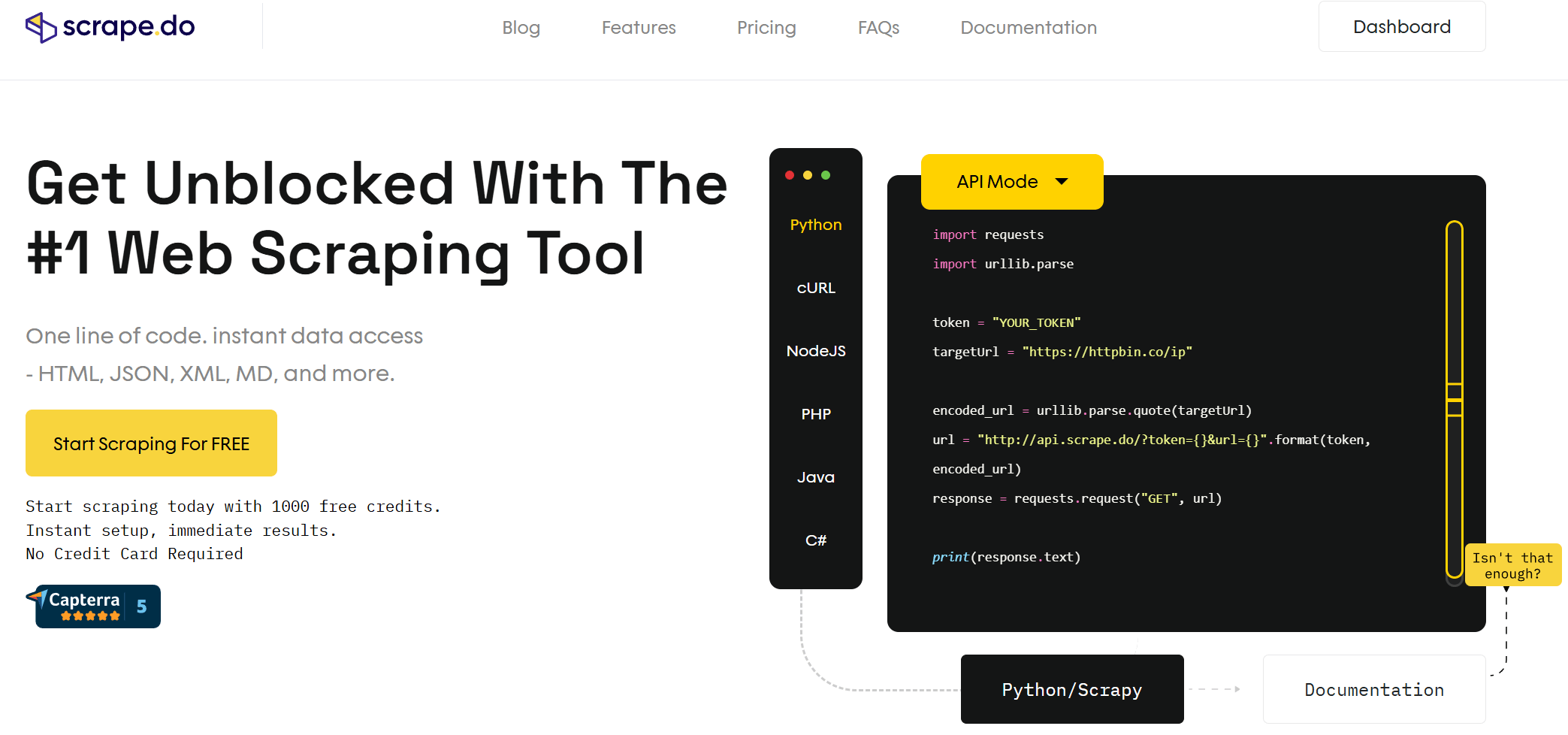Click the Capterra 5-star rating badge

coord(94,606)
